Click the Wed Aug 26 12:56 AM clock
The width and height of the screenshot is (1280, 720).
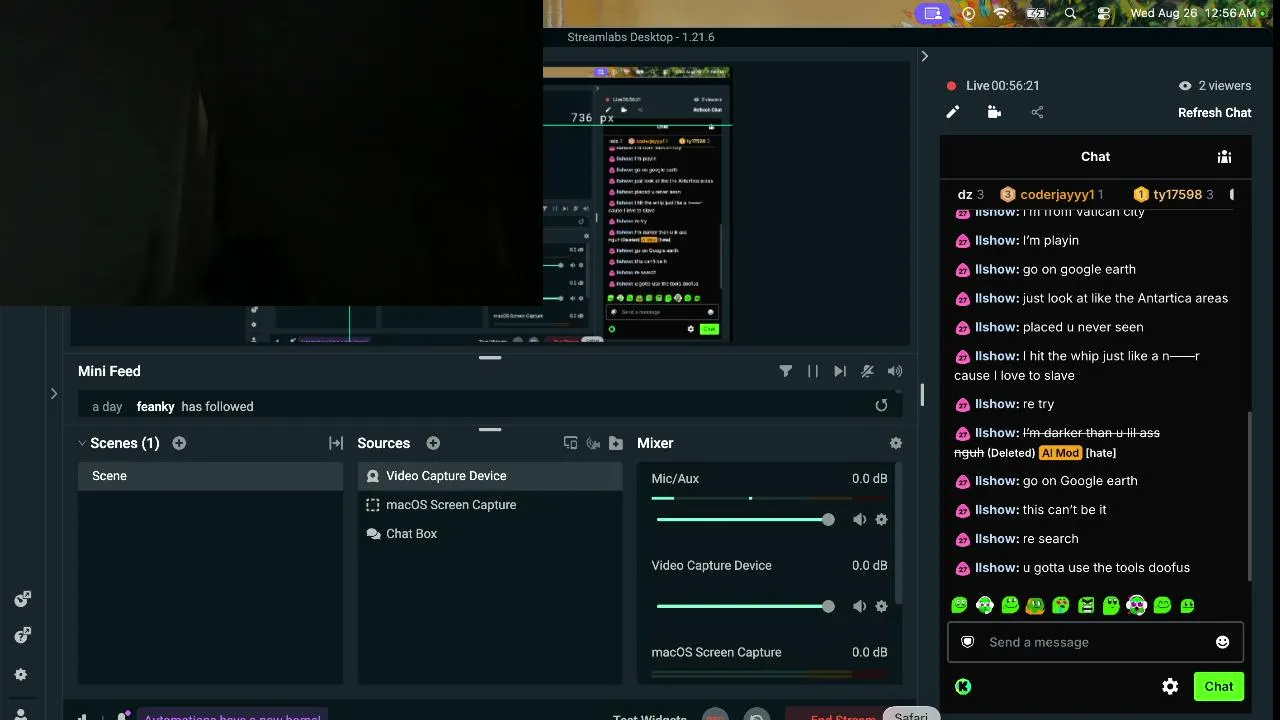coord(1192,13)
